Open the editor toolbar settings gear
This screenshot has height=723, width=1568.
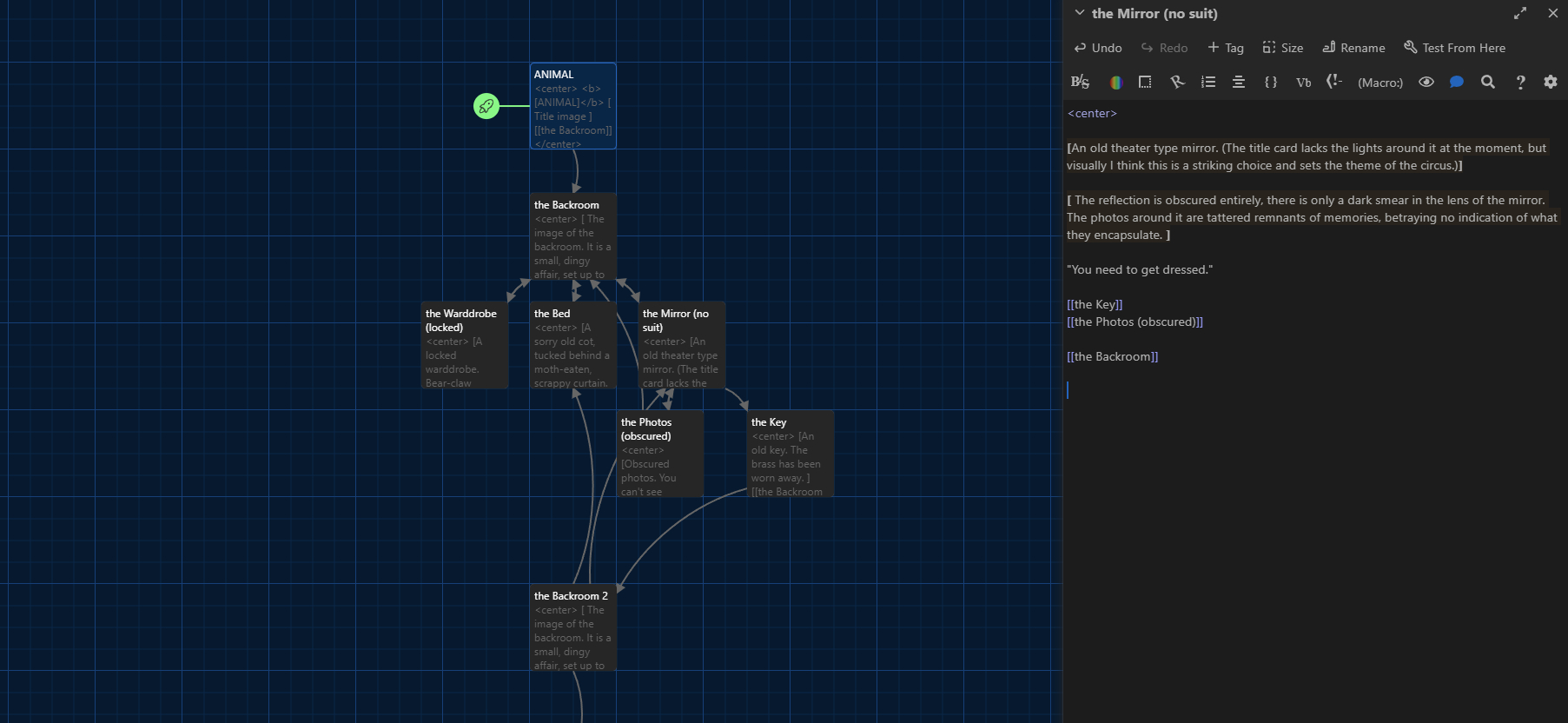[x=1551, y=82]
